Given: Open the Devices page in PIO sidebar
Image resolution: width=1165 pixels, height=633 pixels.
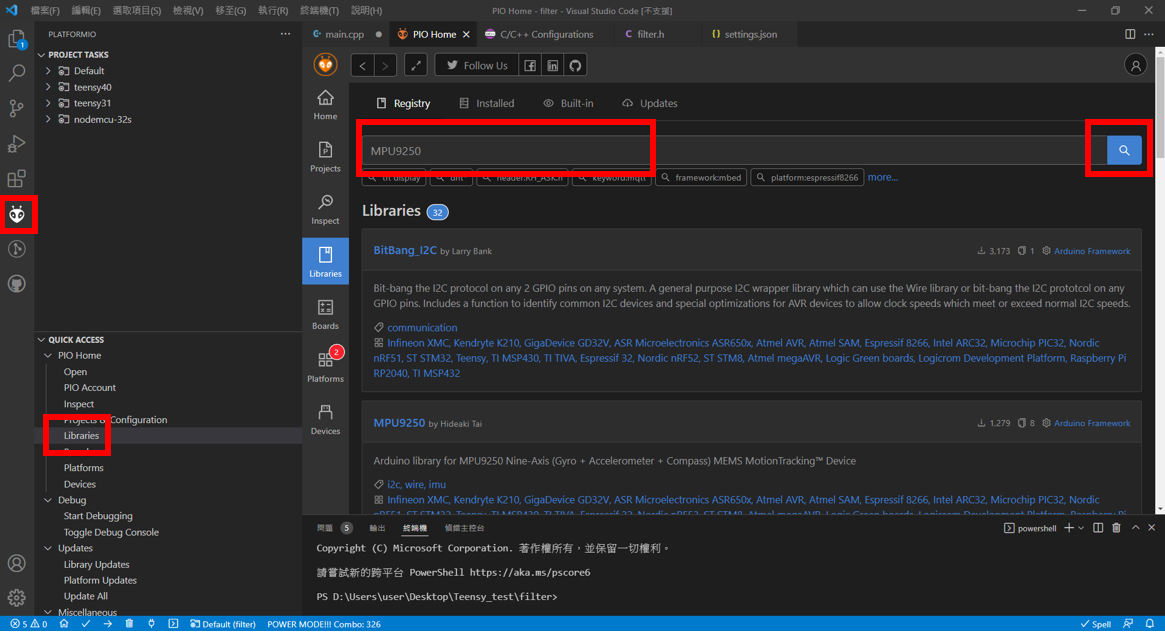Looking at the screenshot, I should (x=325, y=420).
